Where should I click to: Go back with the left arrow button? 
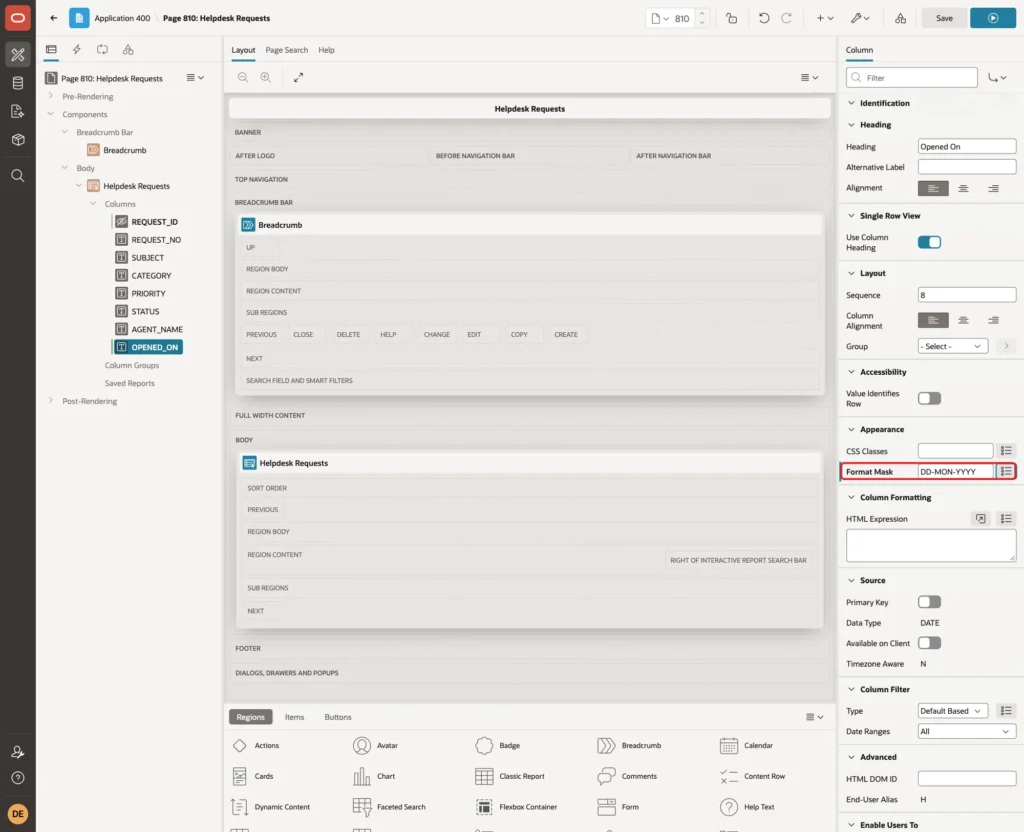coord(54,18)
